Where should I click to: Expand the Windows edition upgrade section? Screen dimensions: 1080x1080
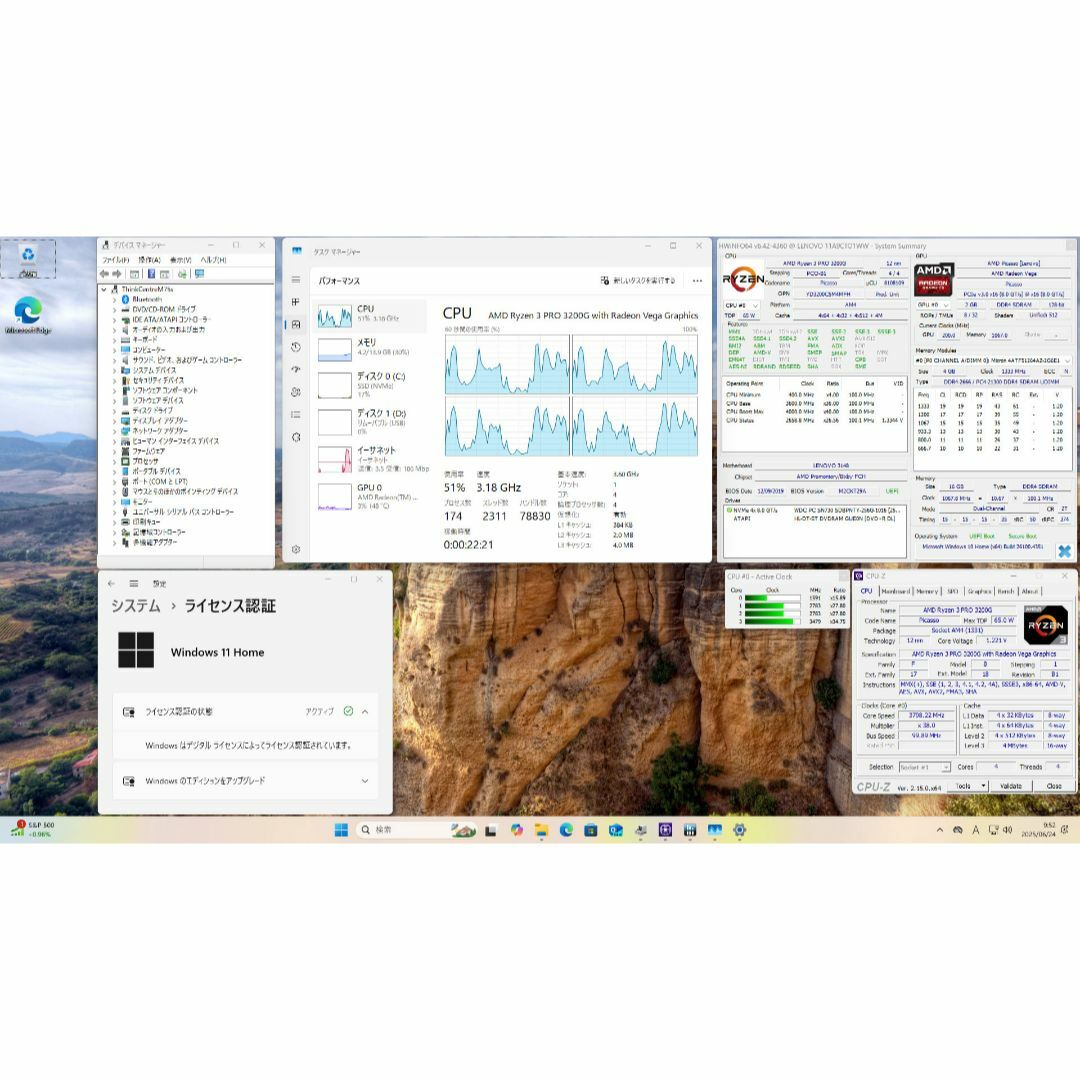365,781
